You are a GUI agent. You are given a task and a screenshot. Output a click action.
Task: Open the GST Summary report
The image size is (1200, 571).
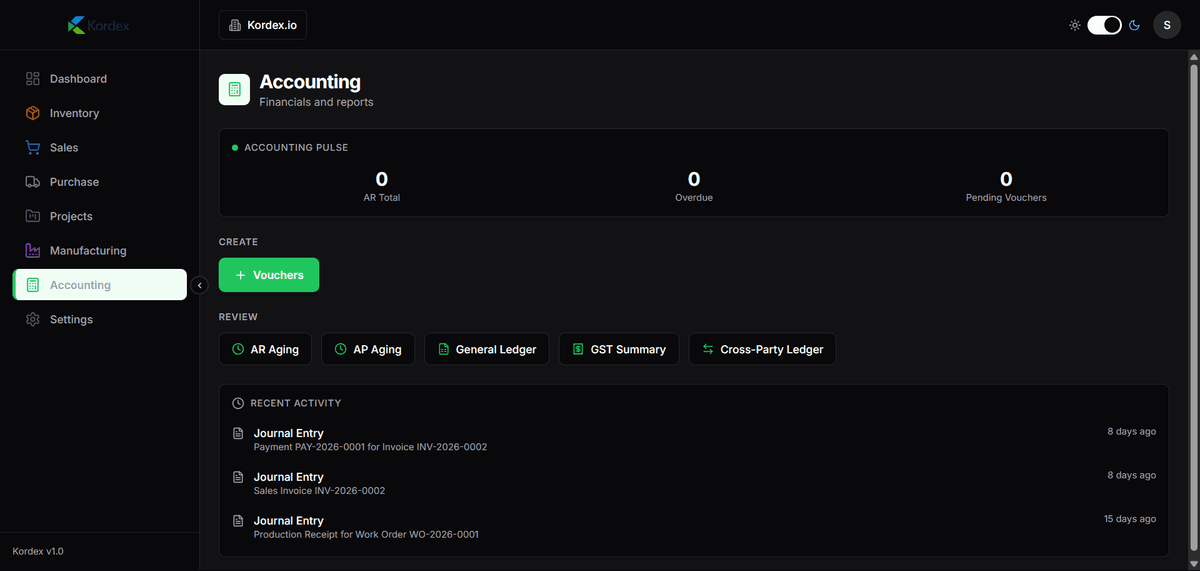[619, 349]
